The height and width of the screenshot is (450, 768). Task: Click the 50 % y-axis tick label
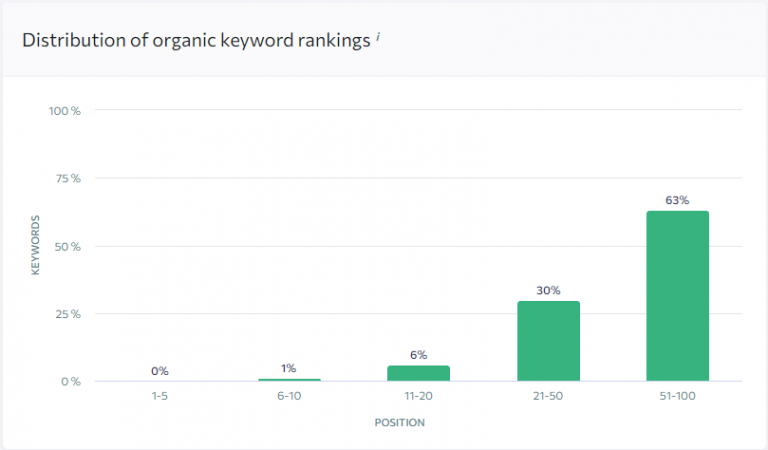pos(67,247)
